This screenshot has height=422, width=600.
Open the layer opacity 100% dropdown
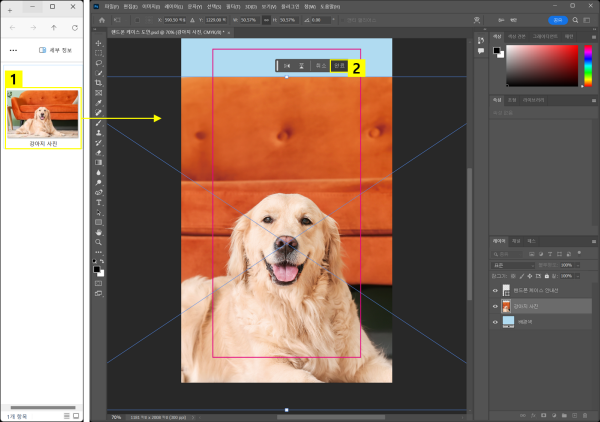[x=580, y=265]
